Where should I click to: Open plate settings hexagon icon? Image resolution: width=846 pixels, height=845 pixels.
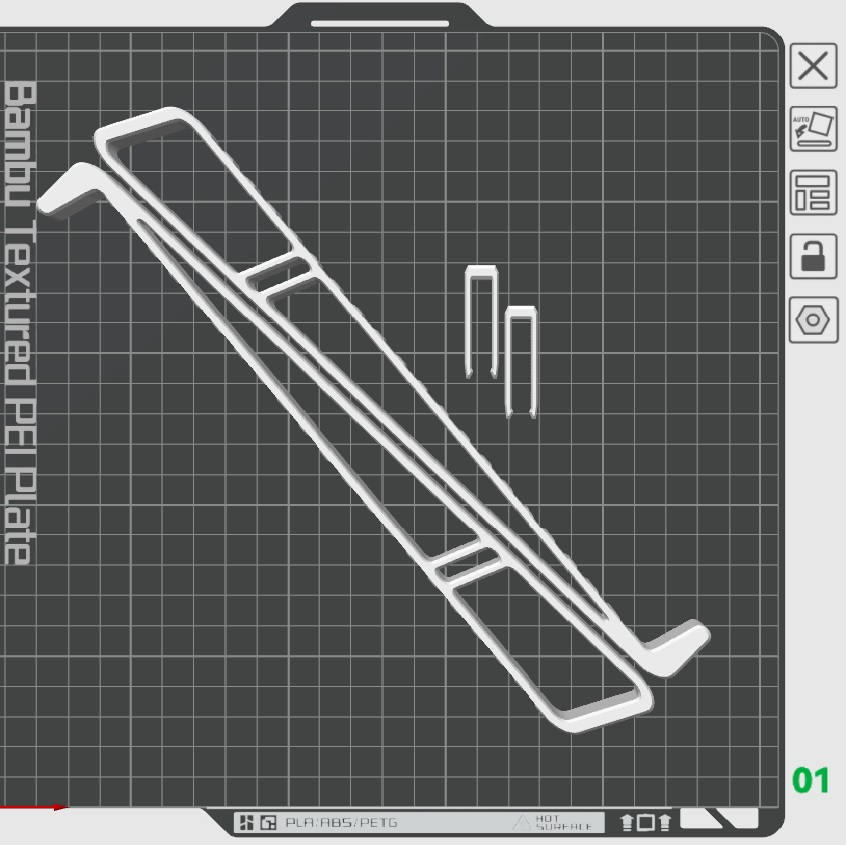[x=813, y=320]
